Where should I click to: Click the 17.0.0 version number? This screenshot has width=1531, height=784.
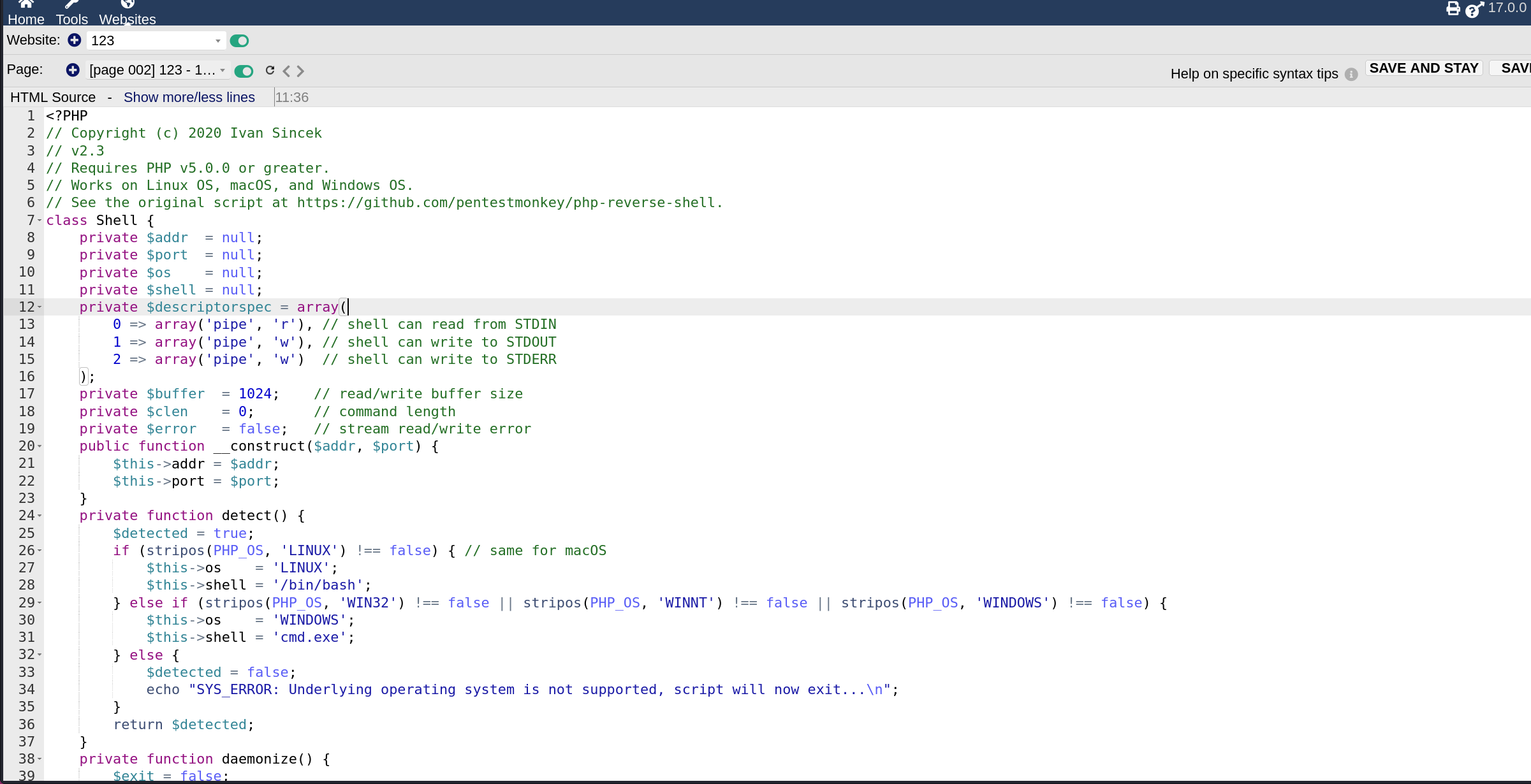[x=1507, y=8]
